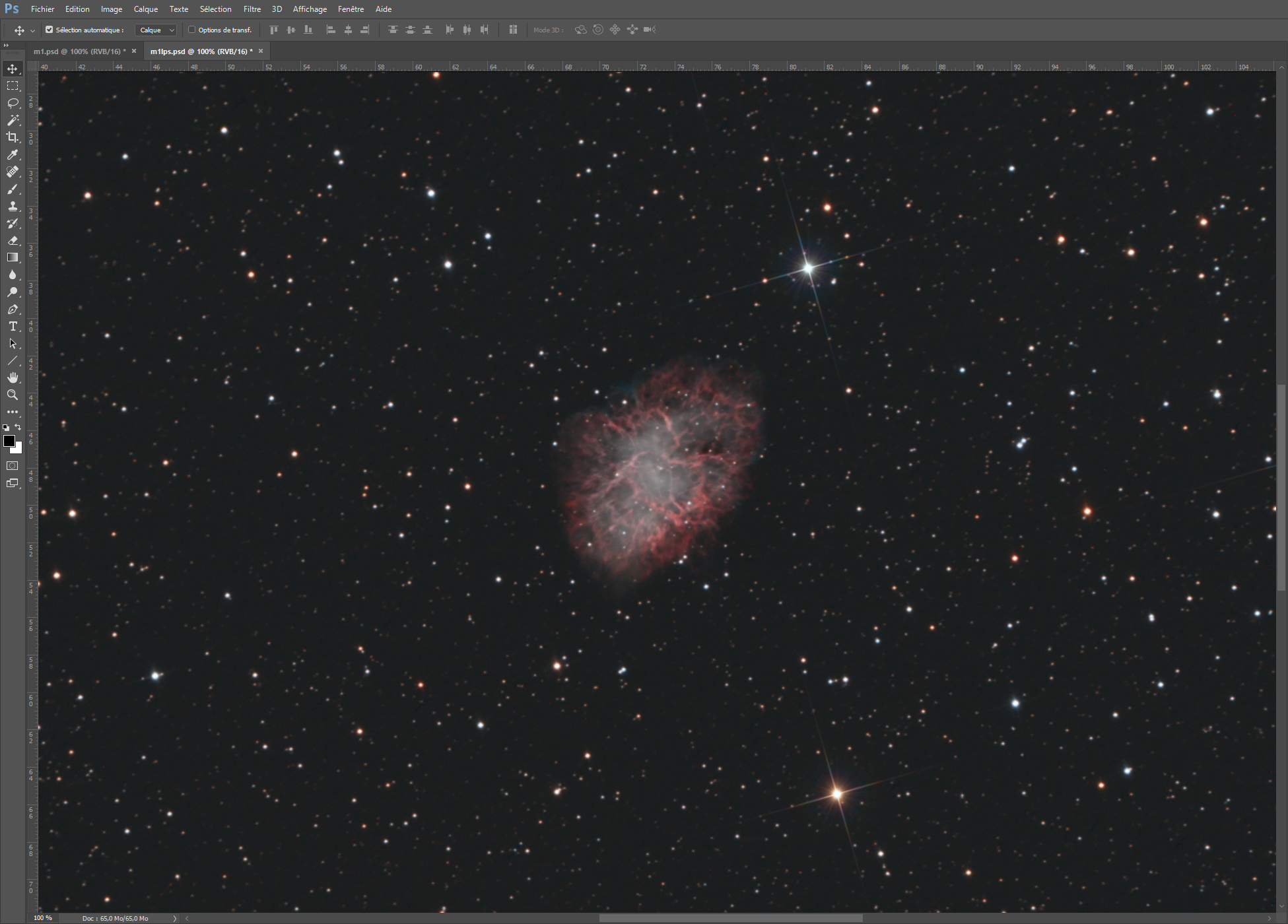Click the vertical scrollbar thumb

point(1282,488)
